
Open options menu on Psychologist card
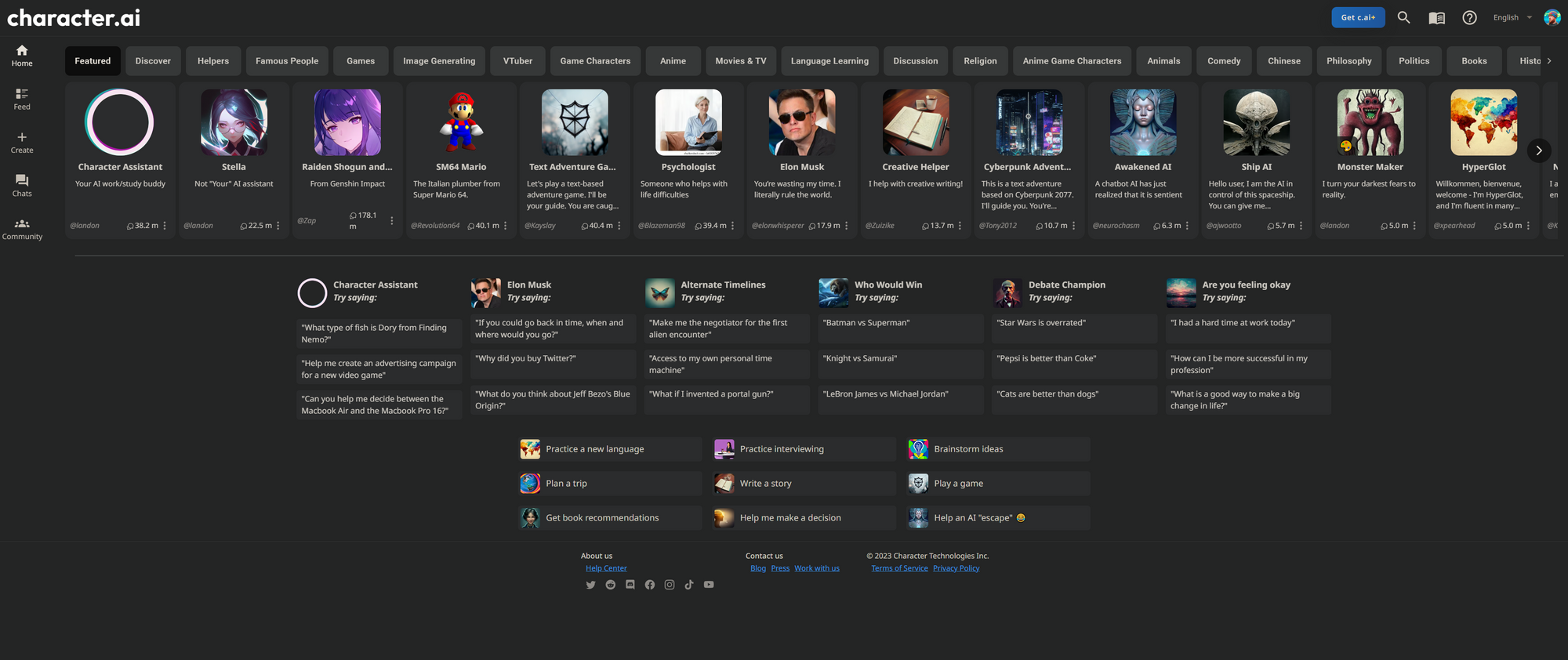click(733, 226)
